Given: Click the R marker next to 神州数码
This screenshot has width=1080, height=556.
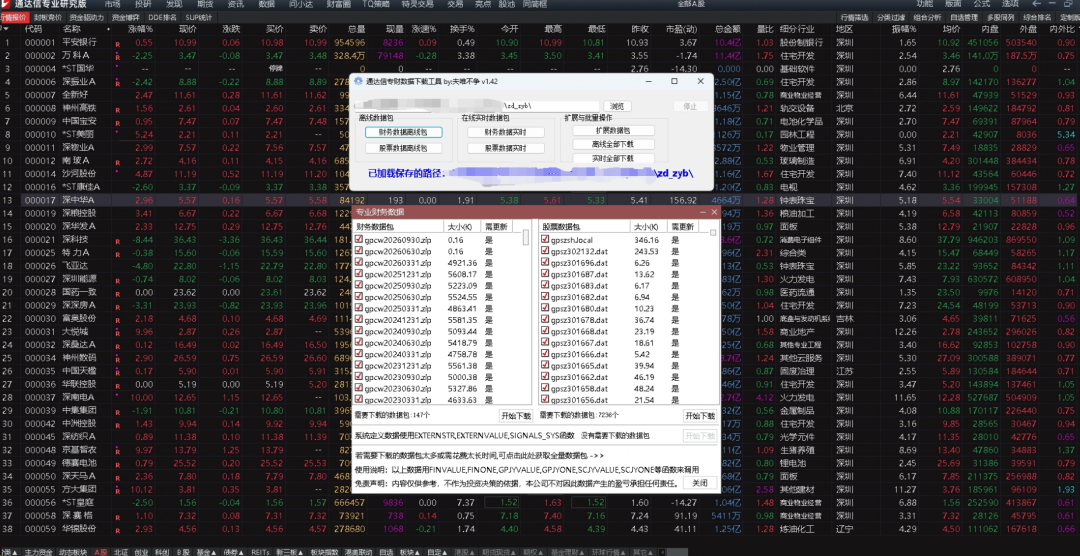Looking at the screenshot, I should pyautogui.click(x=118, y=360).
